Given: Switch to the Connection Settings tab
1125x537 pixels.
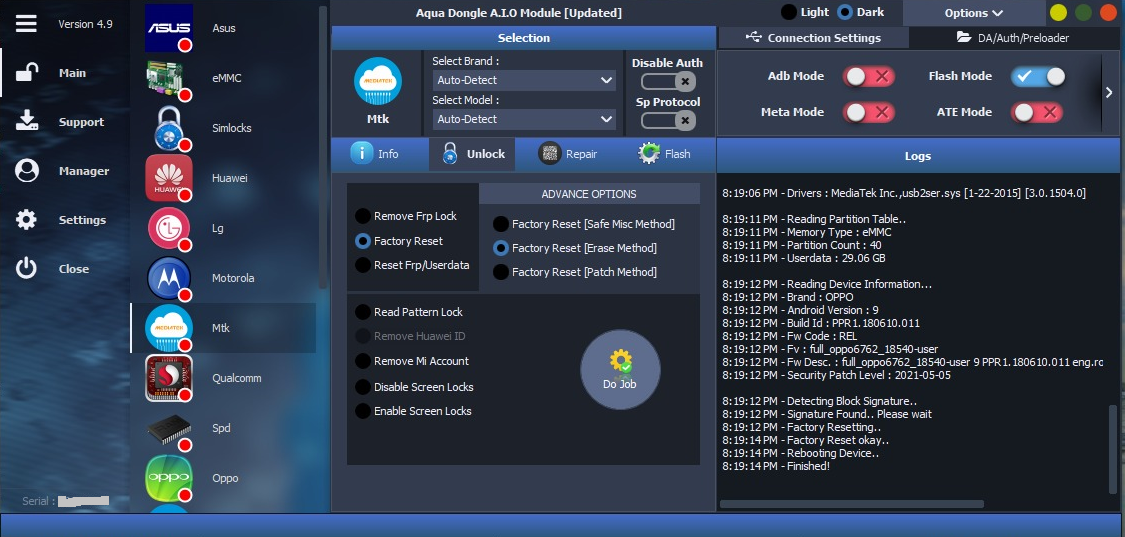Looking at the screenshot, I should 813,37.
